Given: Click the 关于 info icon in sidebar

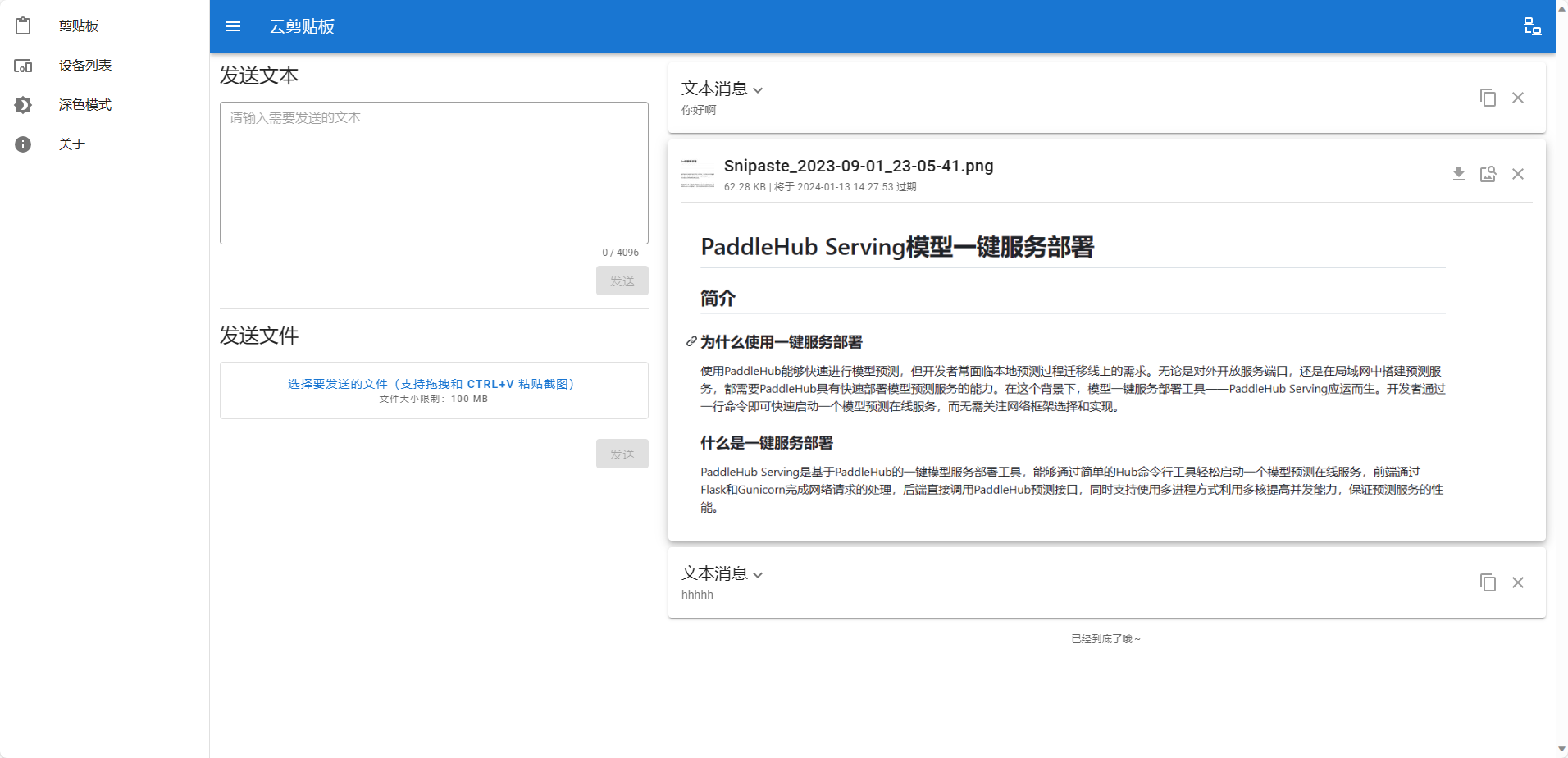Looking at the screenshot, I should click(22, 144).
